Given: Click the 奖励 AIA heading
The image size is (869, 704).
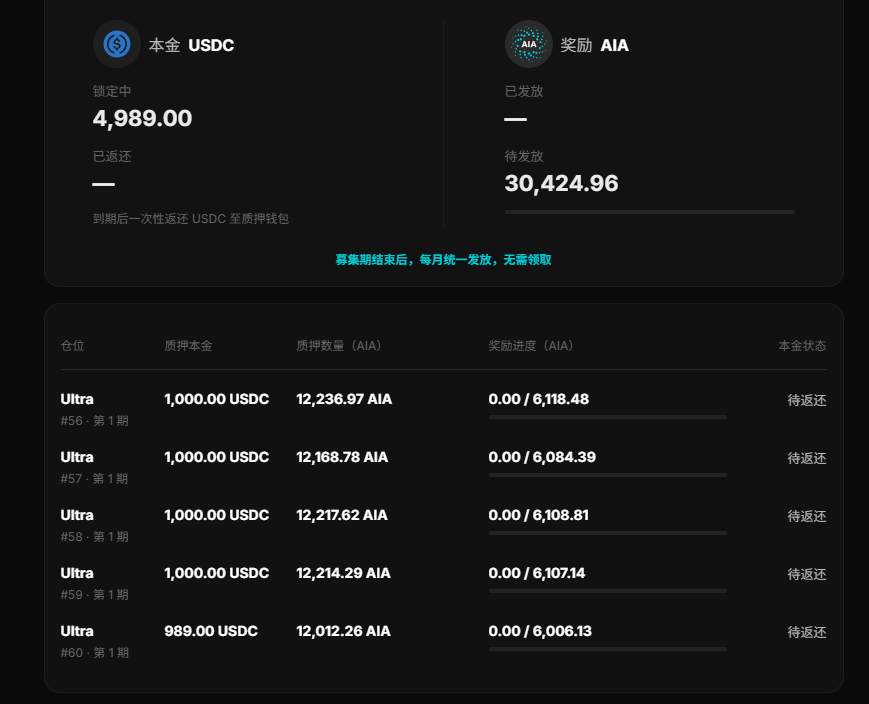Looking at the screenshot, I should pos(594,45).
